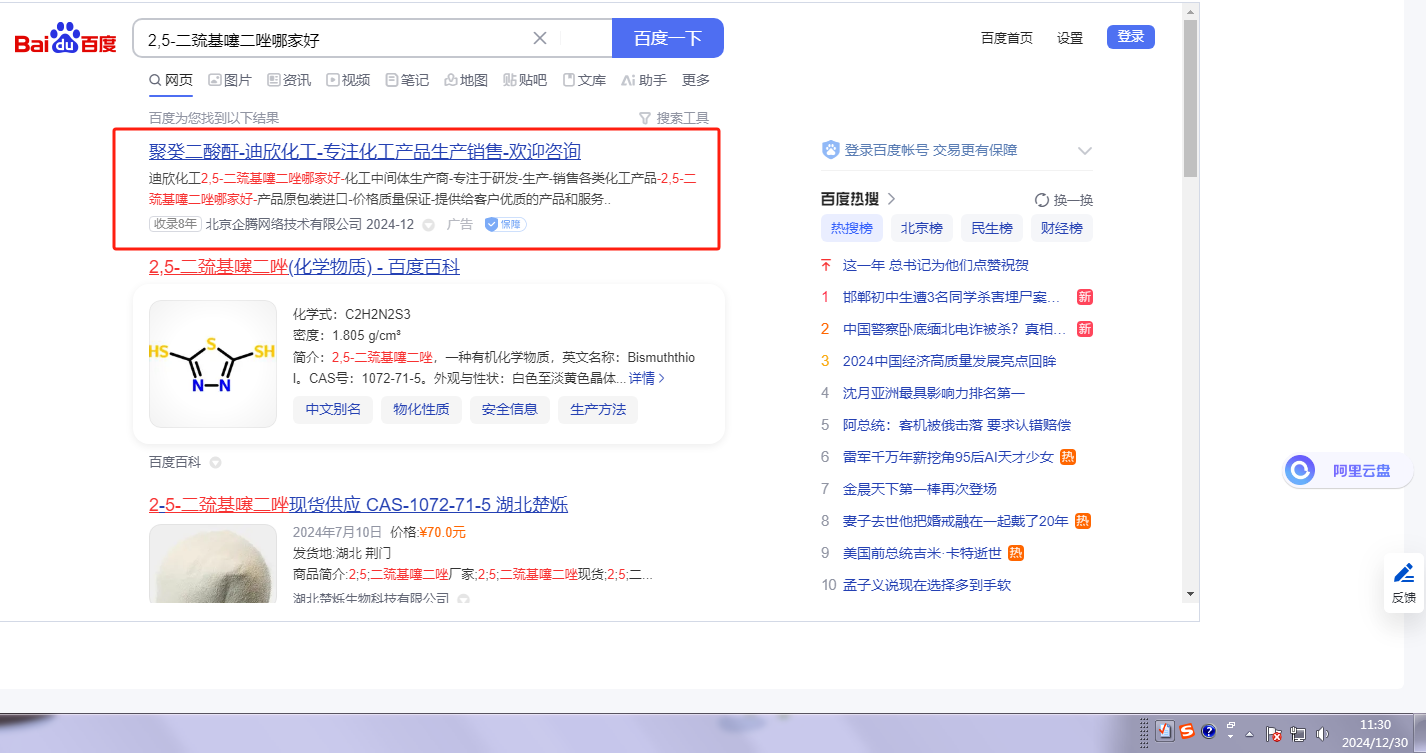Open the 更多 menu in search categories
This screenshot has height=753, width=1426.
(696, 80)
